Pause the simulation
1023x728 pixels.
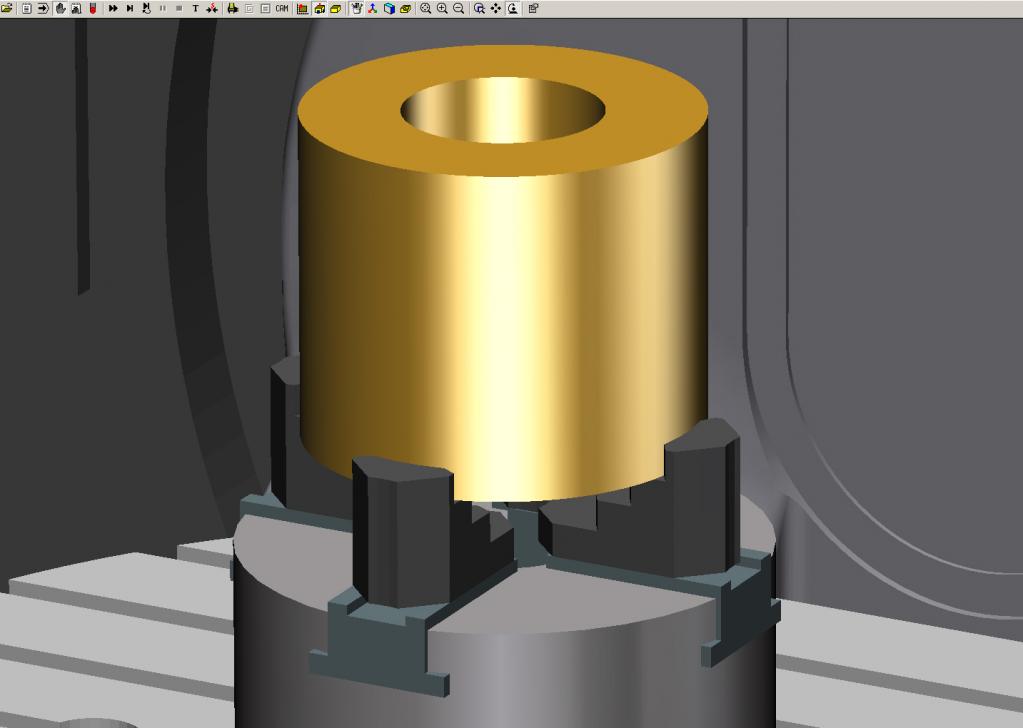coord(162,8)
